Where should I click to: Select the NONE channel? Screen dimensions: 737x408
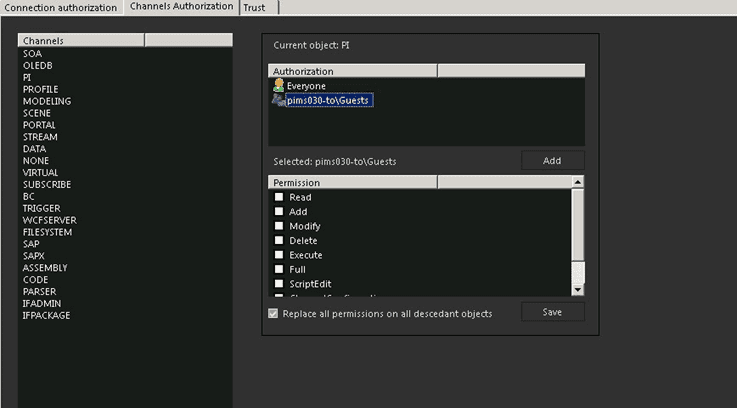point(36,161)
